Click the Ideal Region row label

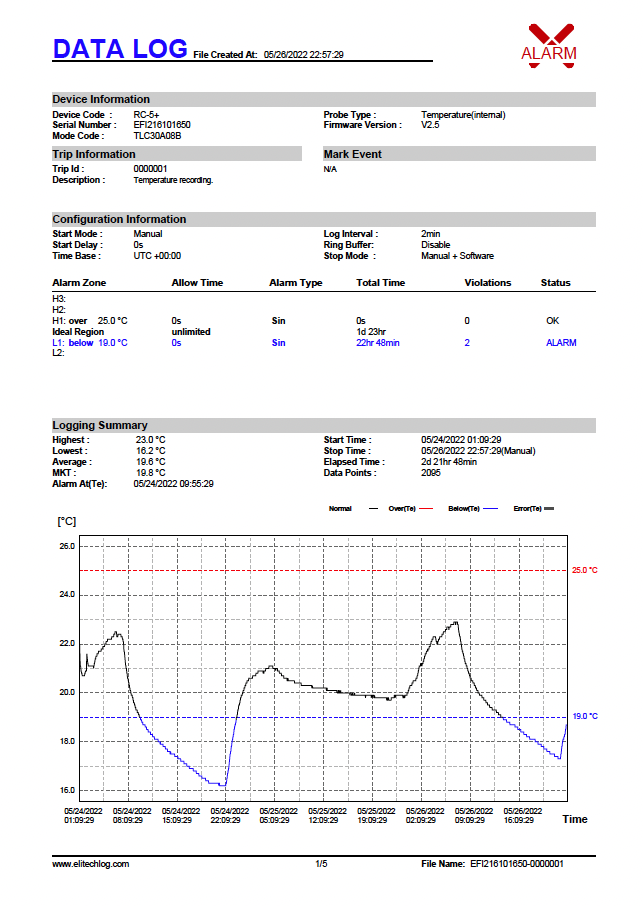[x=78, y=332]
